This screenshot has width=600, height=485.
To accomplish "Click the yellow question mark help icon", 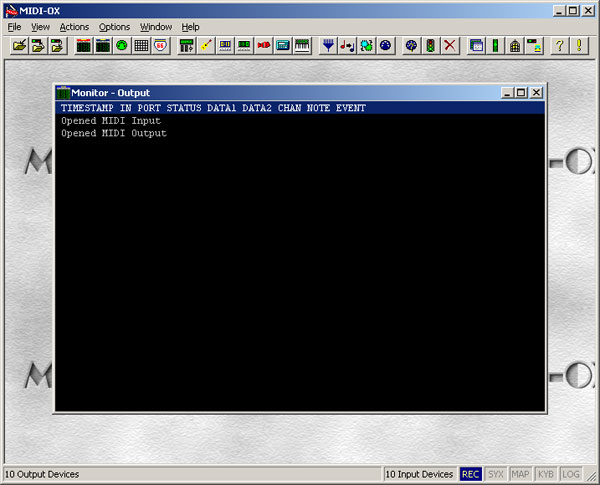I will coord(560,46).
